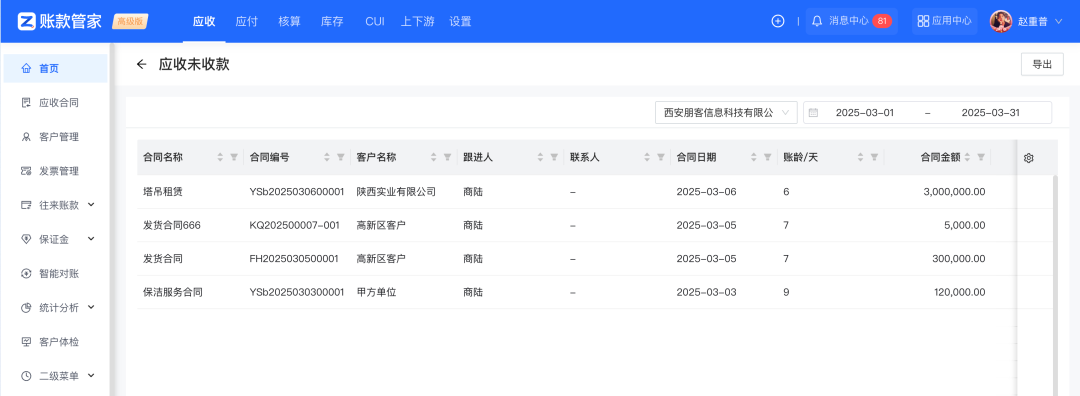1080x396 pixels.
Task: Sort by 合同编号 column
Action: pyautogui.click(x=326, y=158)
